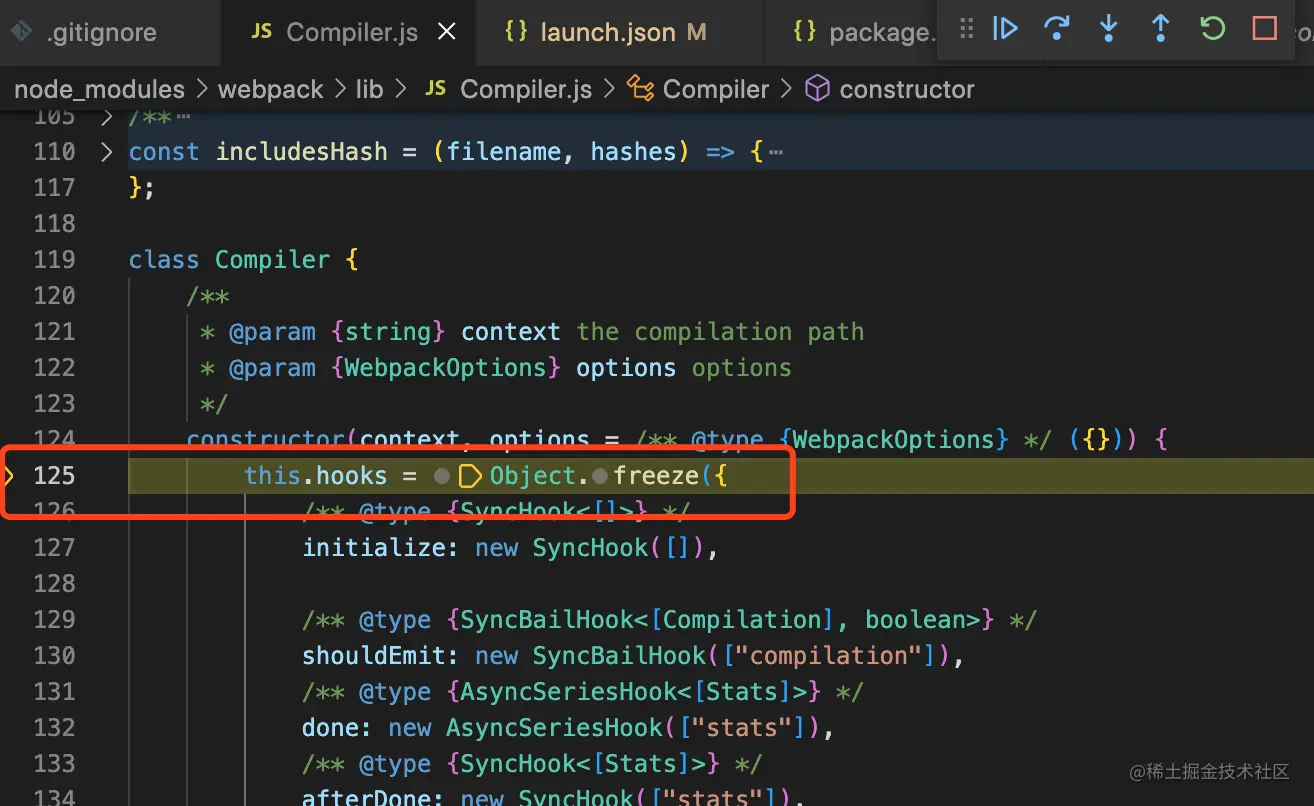Click the 'class Compiler {' declaration

(x=244, y=260)
